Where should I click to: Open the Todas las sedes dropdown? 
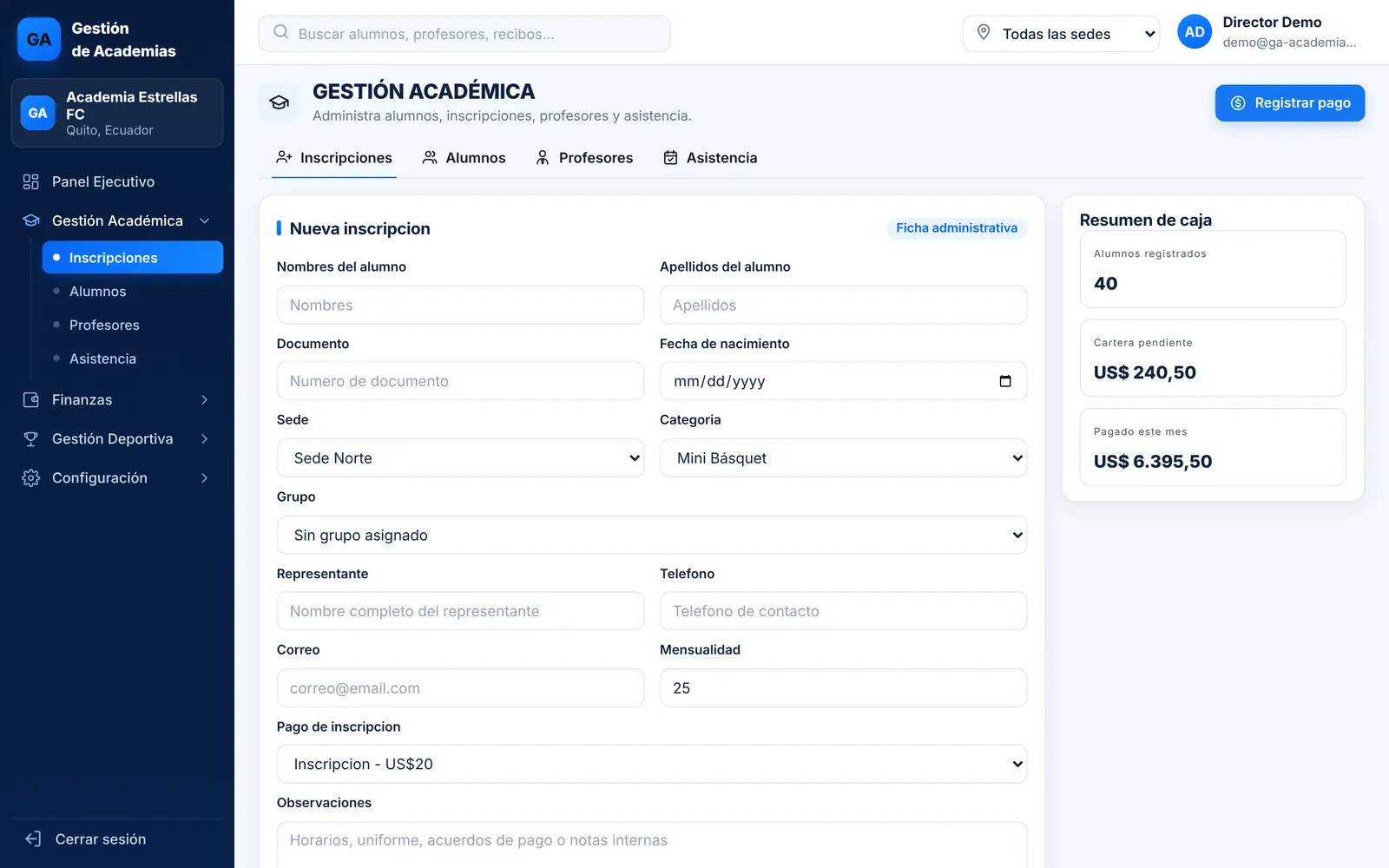pos(1061,34)
